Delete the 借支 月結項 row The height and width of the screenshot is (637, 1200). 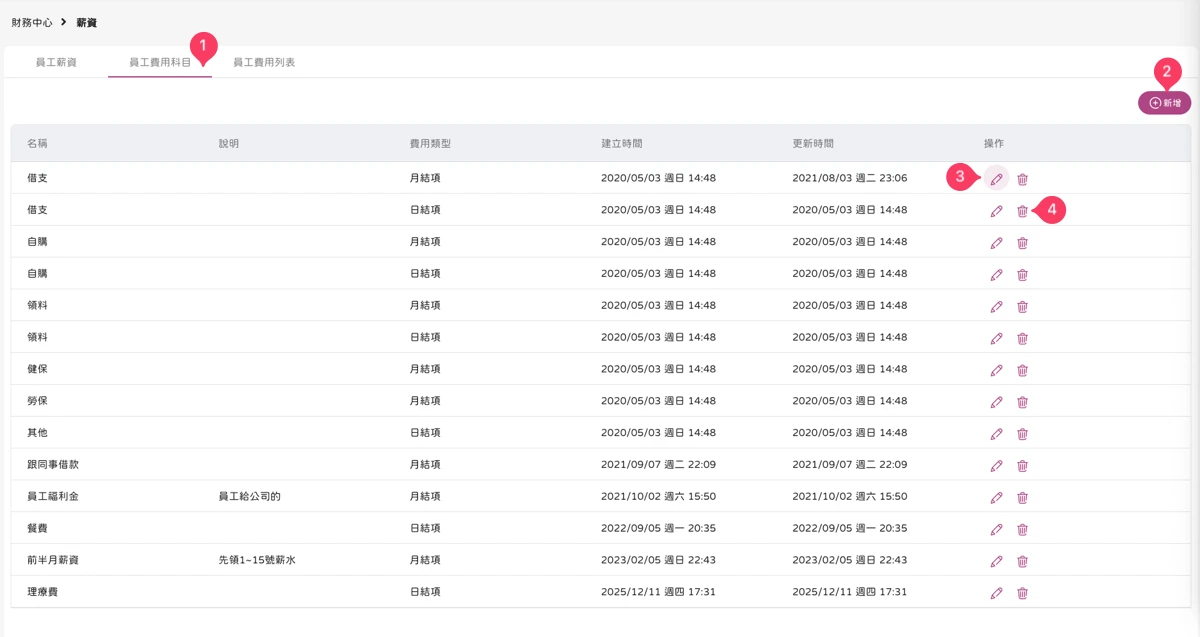pos(1022,179)
